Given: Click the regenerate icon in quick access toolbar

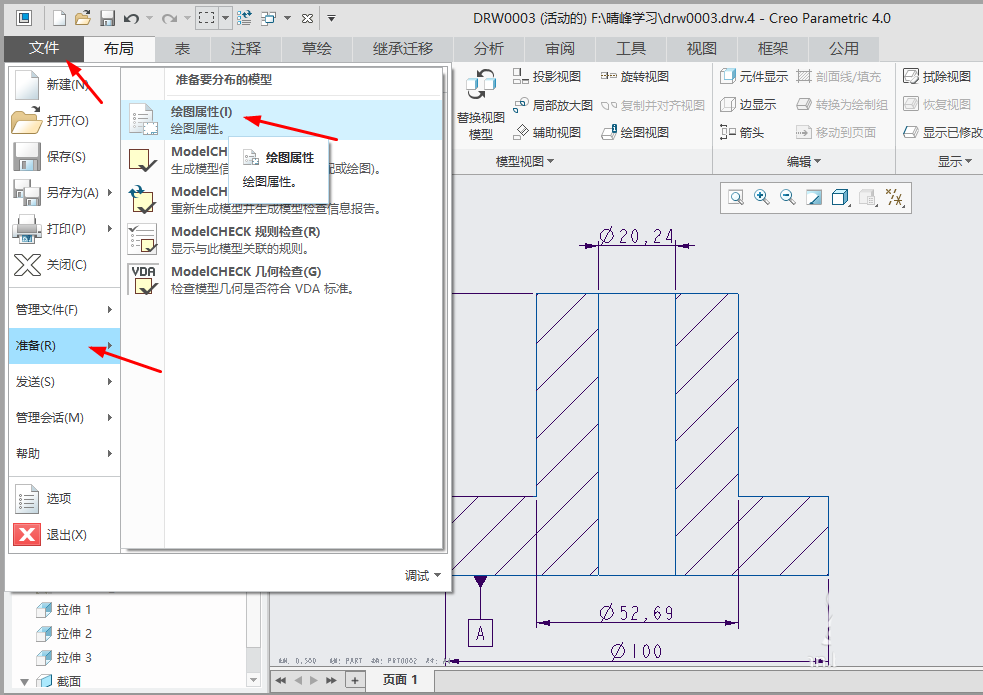Looking at the screenshot, I should coord(244,18).
